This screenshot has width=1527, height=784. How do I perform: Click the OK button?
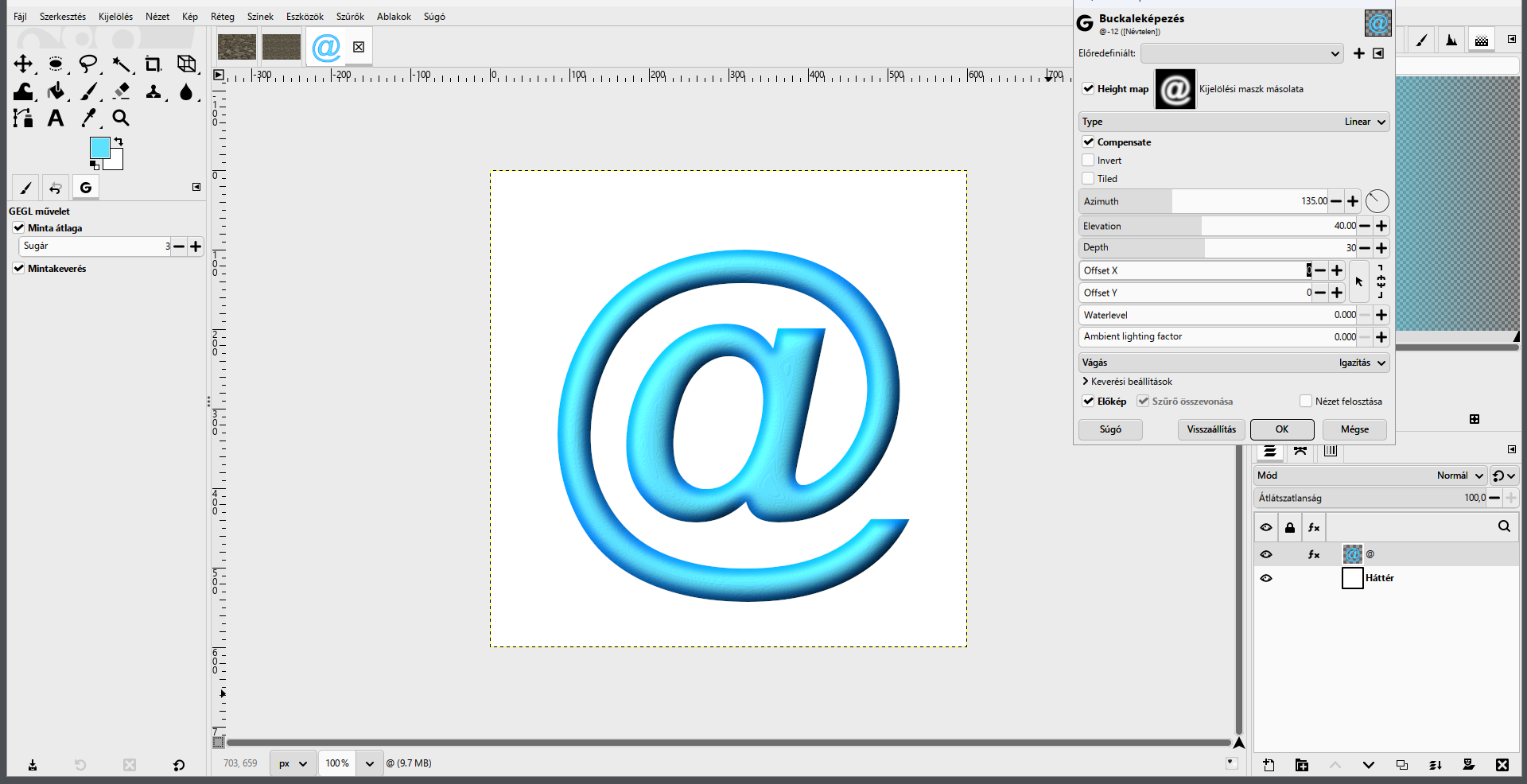1282,429
